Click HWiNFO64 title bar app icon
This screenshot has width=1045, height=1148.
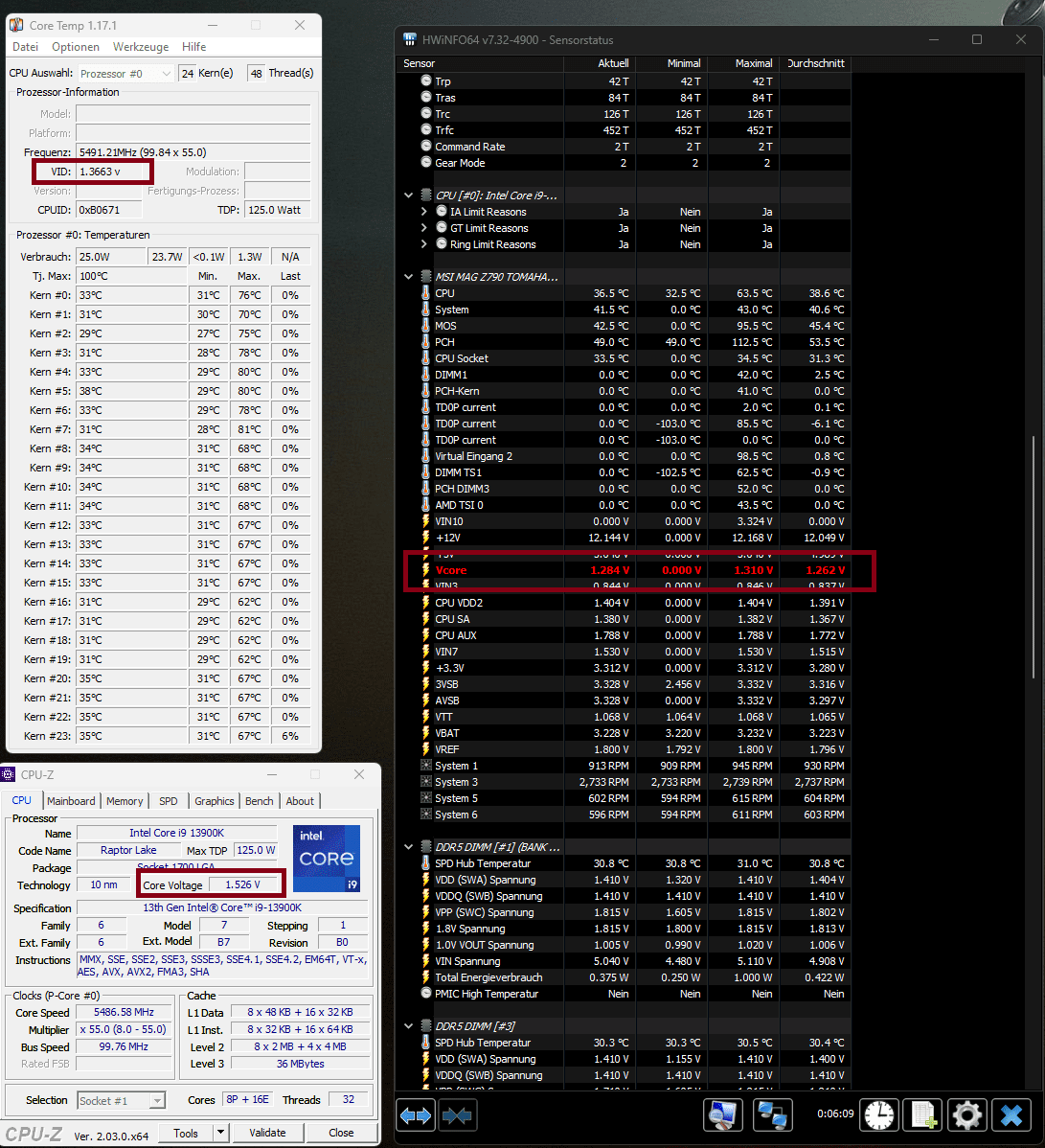pyautogui.click(x=410, y=39)
